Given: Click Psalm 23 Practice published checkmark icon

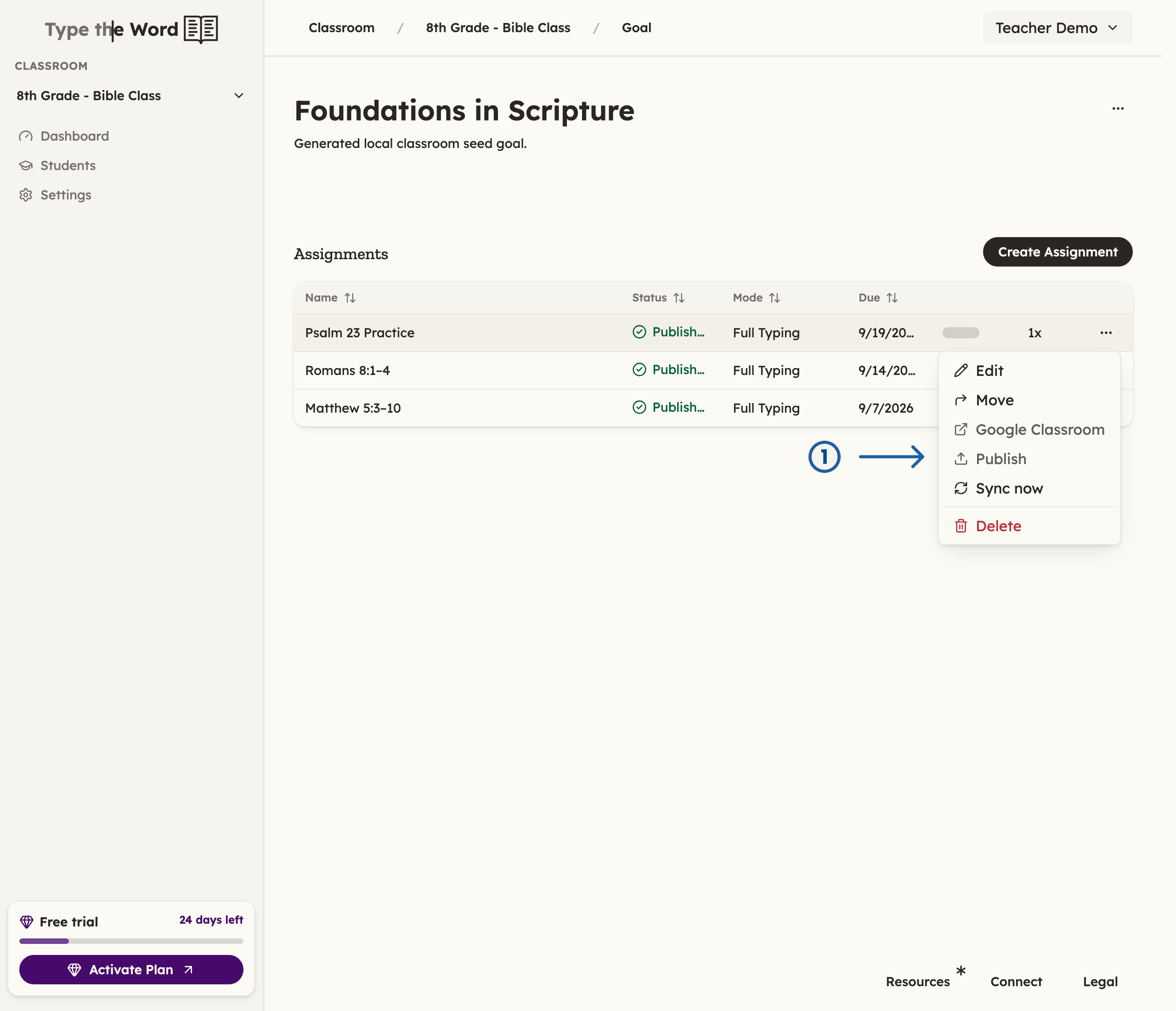Looking at the screenshot, I should pyautogui.click(x=639, y=332).
